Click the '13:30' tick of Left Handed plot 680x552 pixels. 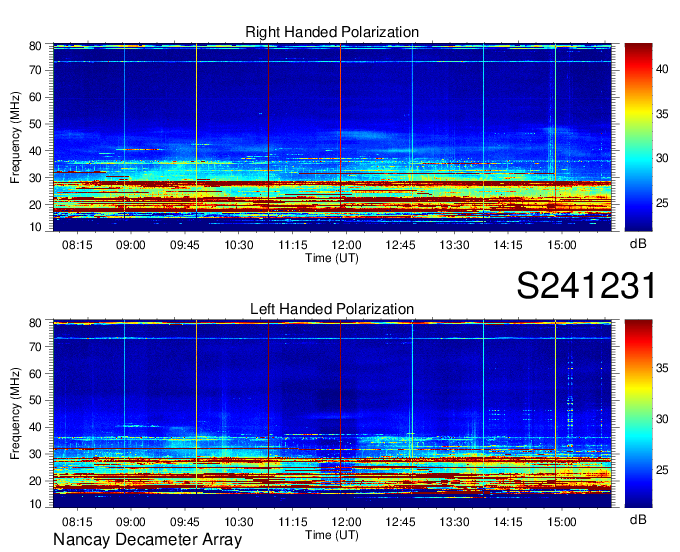pos(454,522)
